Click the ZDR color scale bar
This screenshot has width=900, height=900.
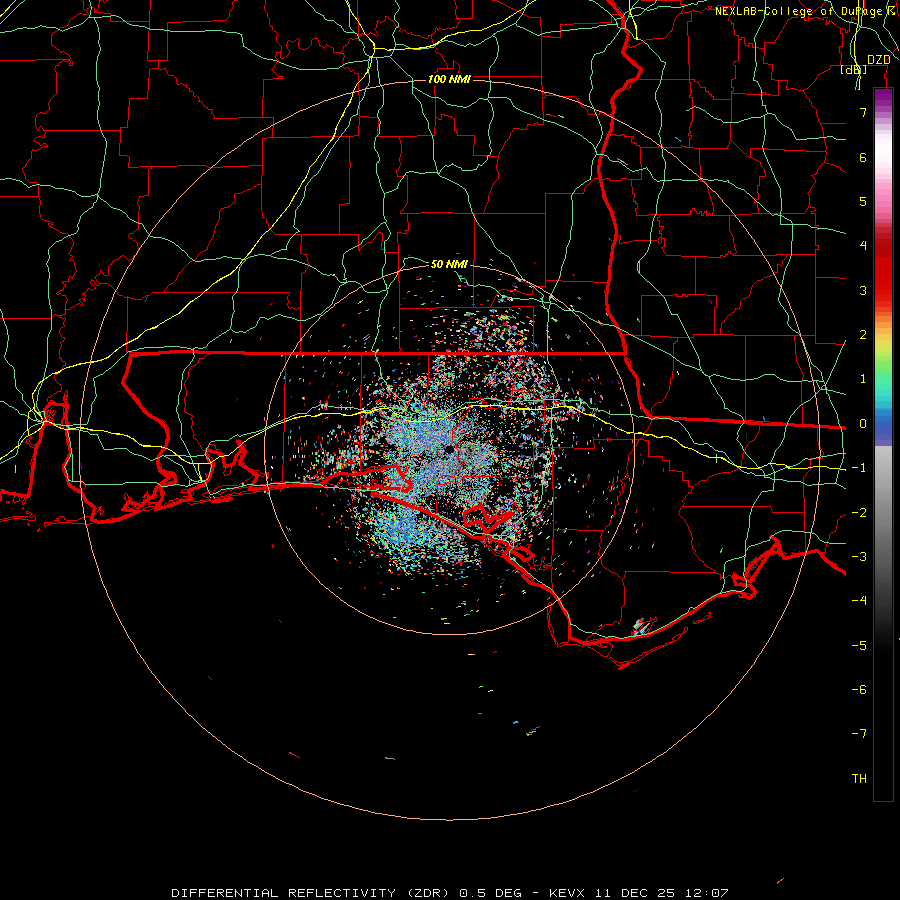coord(883,445)
